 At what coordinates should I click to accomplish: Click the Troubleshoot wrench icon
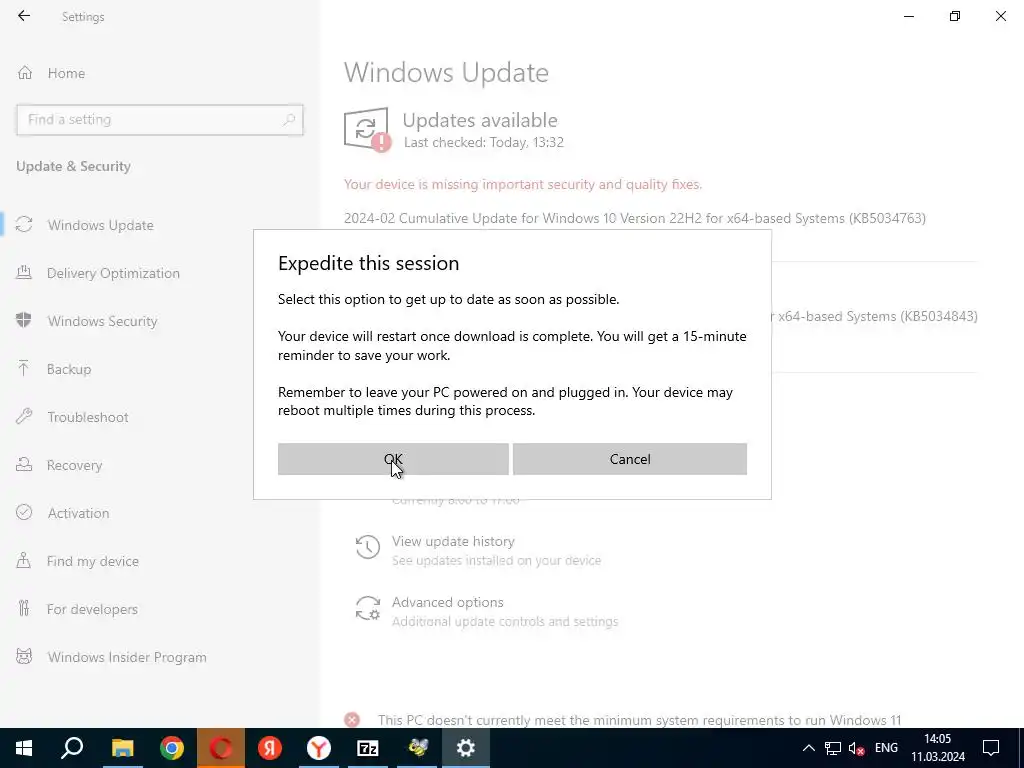pos(24,416)
